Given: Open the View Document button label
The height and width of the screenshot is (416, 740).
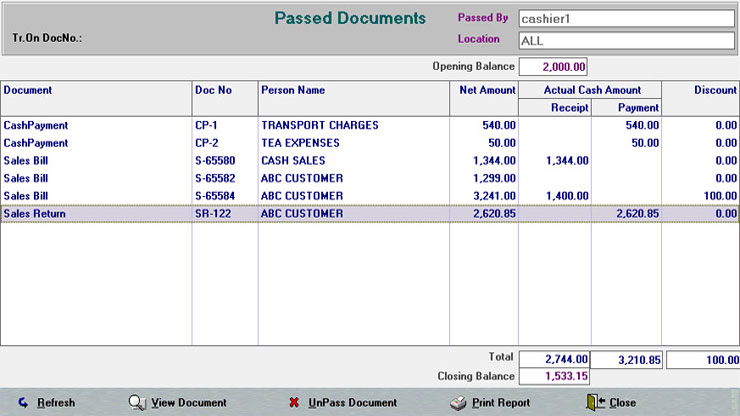Looking at the screenshot, I should click(189, 403).
